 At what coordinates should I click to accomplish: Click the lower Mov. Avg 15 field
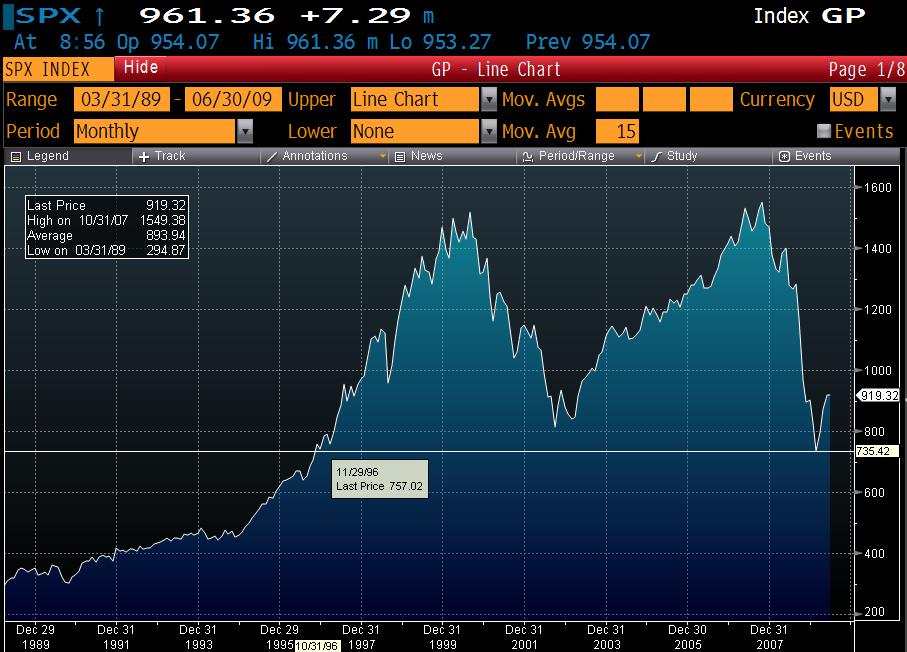[x=616, y=131]
